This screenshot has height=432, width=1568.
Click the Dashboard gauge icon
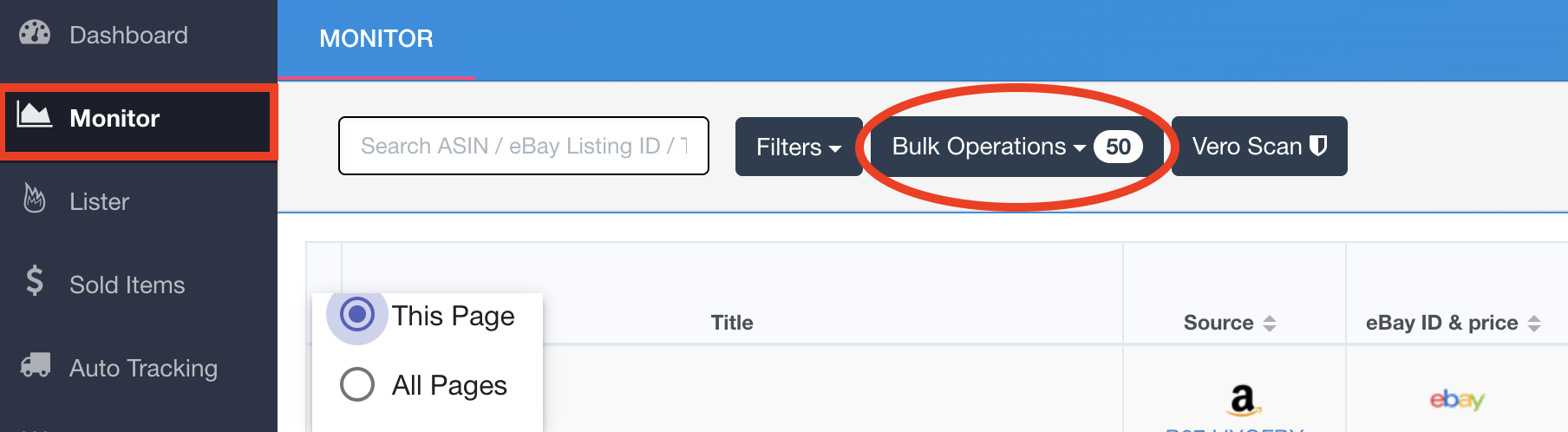[x=35, y=33]
